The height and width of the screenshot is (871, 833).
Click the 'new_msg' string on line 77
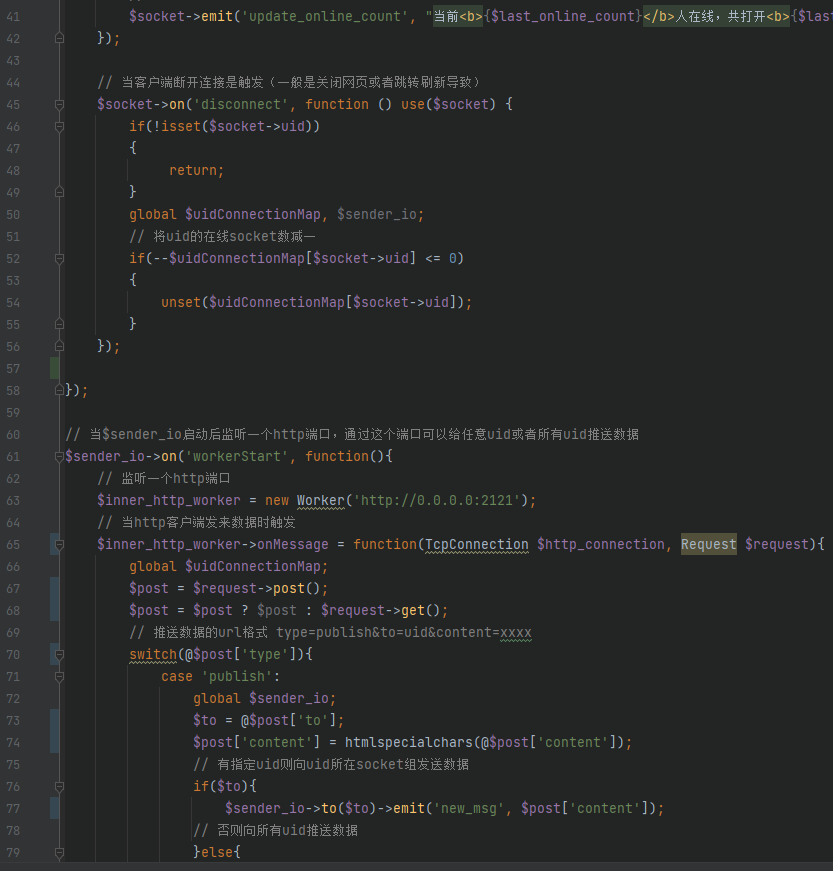[469, 808]
